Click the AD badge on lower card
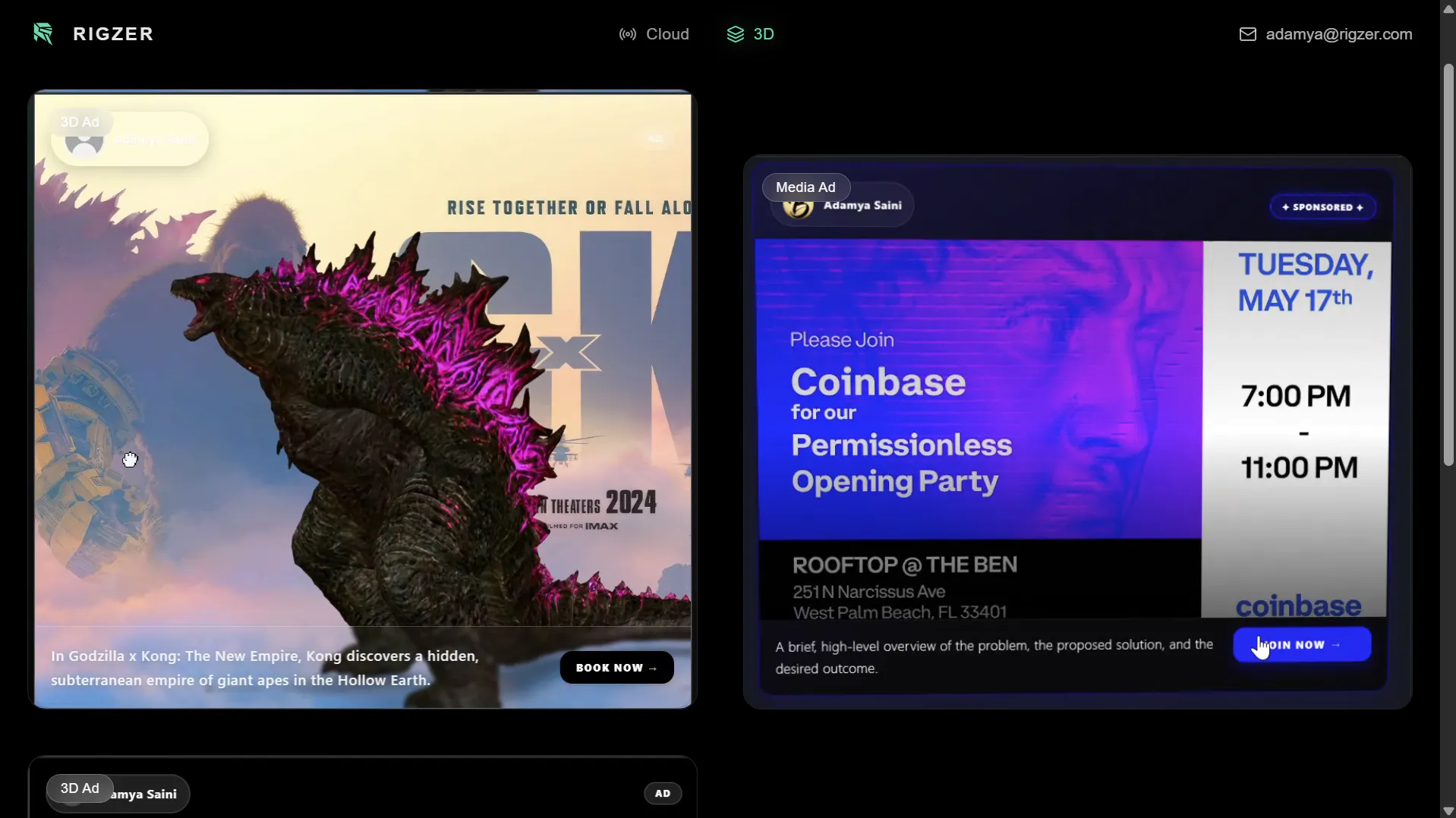Image resolution: width=1456 pixels, height=818 pixels. 663,794
